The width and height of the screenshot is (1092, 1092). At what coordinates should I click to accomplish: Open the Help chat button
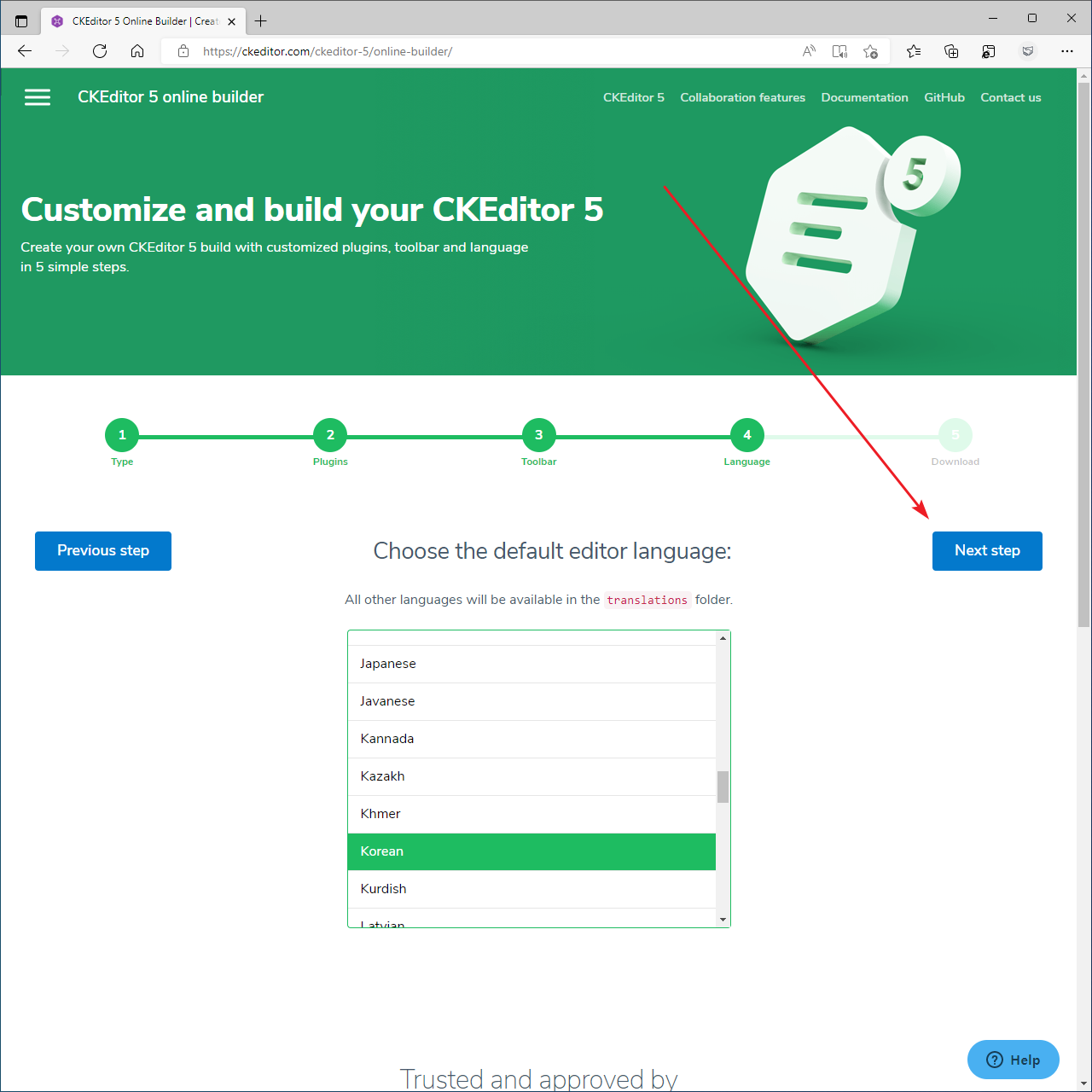tap(1014, 1060)
